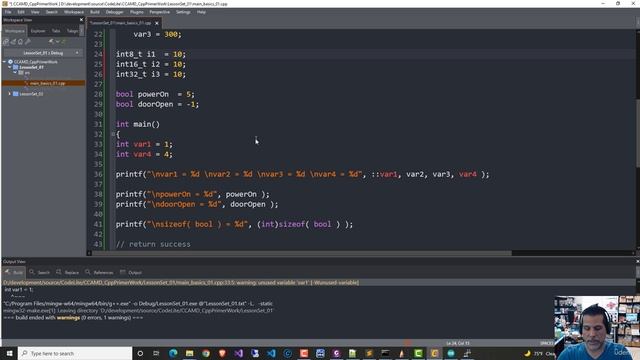Open the View menu

pos(35,12)
